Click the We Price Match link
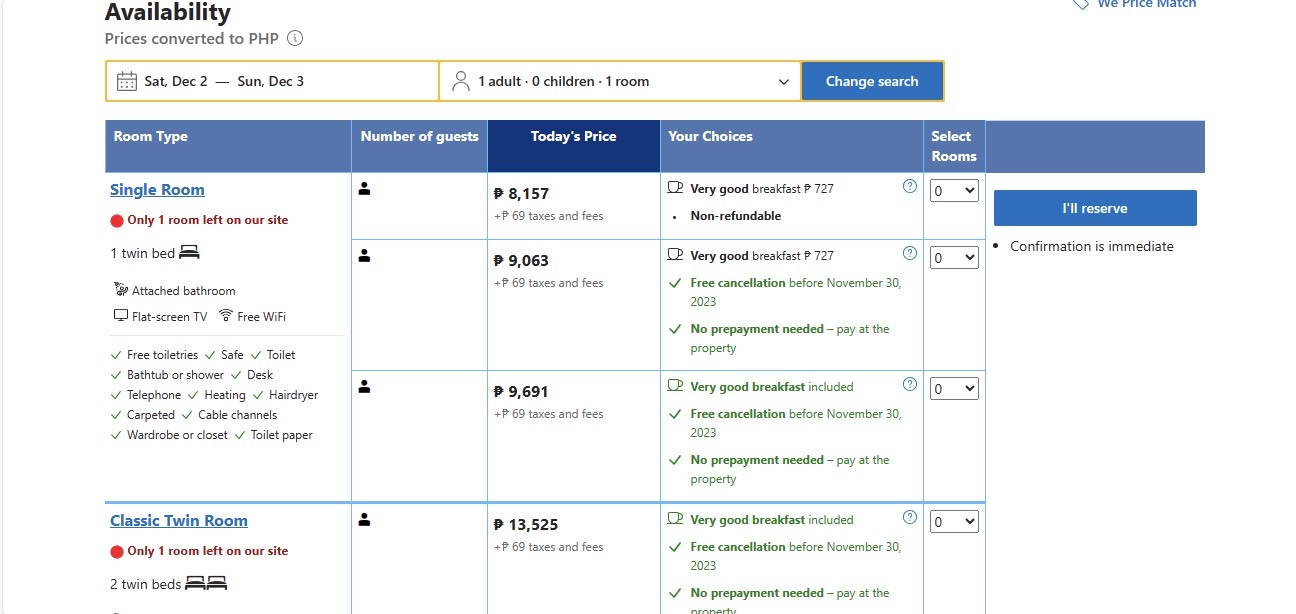Screen dimensions: 1296x614 (x=1146, y=4)
